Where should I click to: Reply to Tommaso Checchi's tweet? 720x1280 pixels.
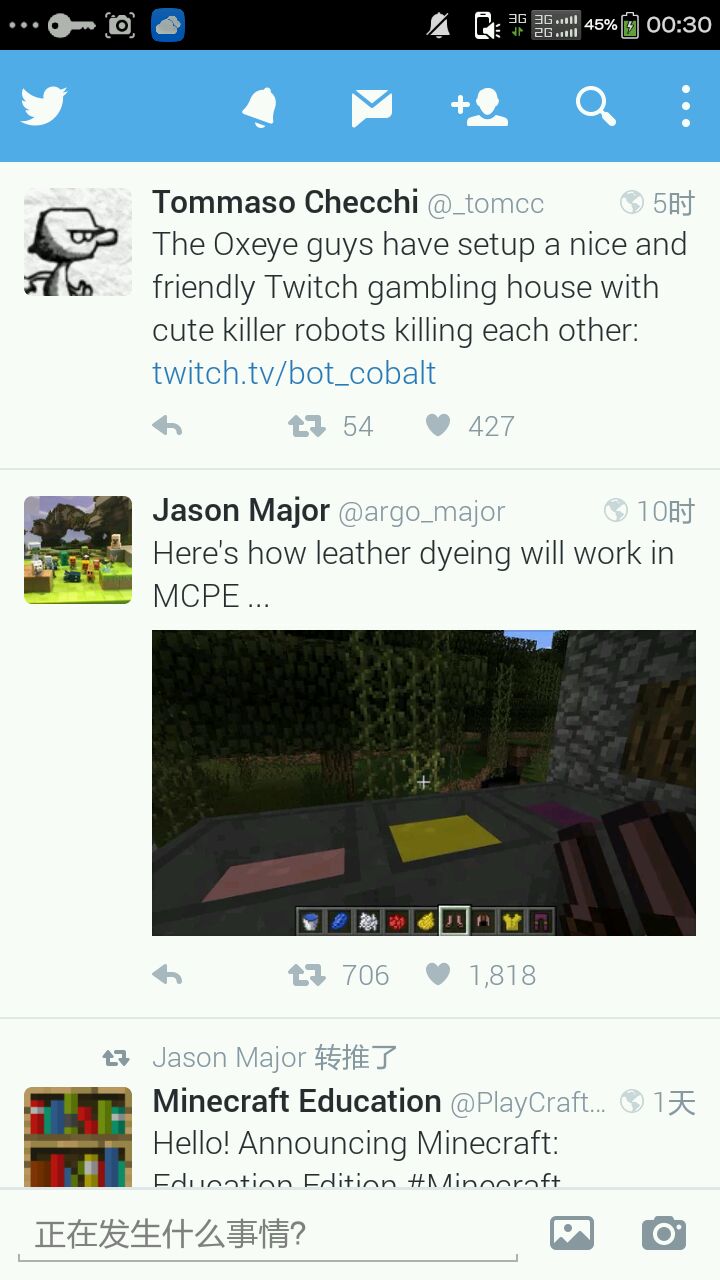pyautogui.click(x=167, y=426)
